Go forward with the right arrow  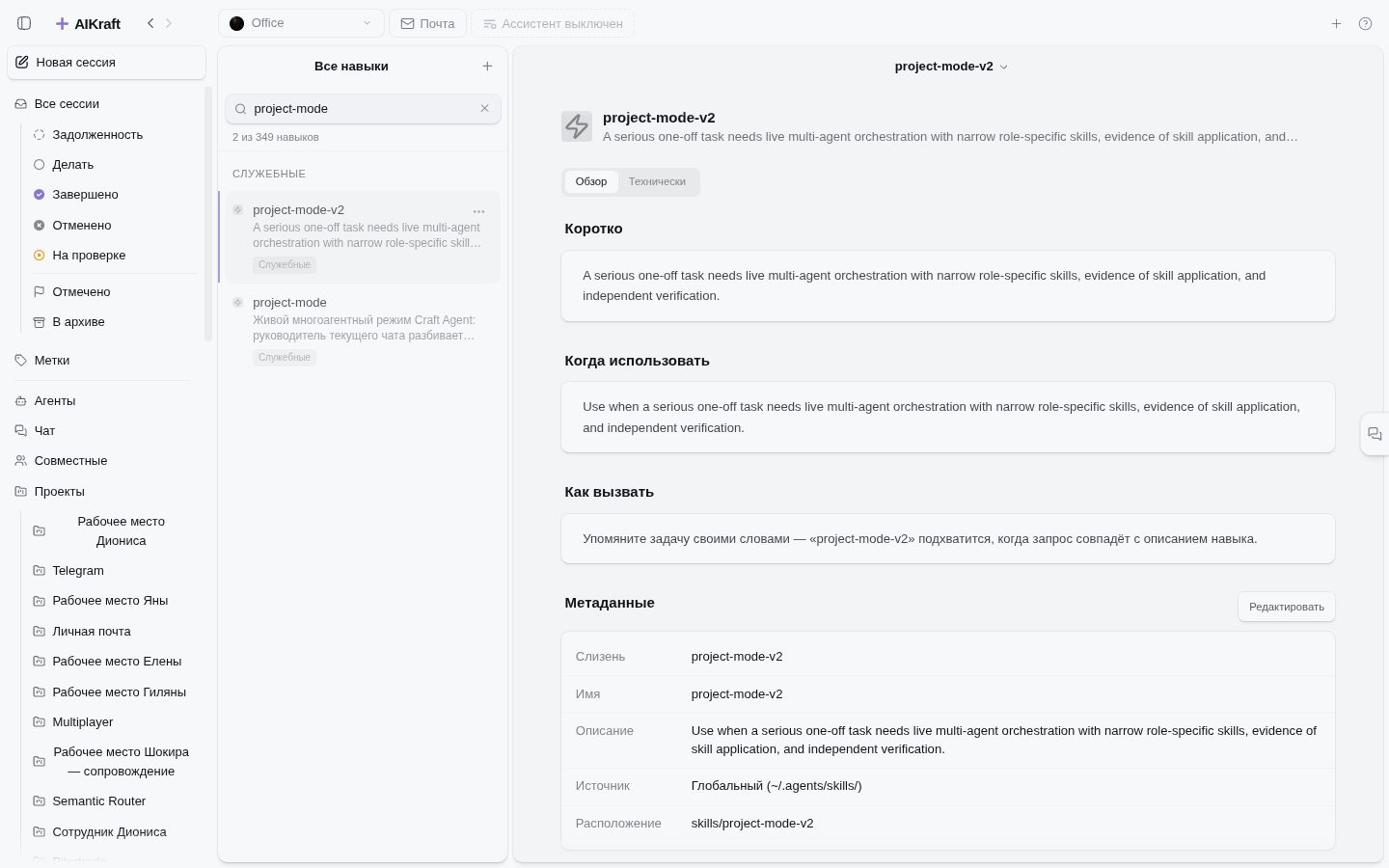coord(169,23)
